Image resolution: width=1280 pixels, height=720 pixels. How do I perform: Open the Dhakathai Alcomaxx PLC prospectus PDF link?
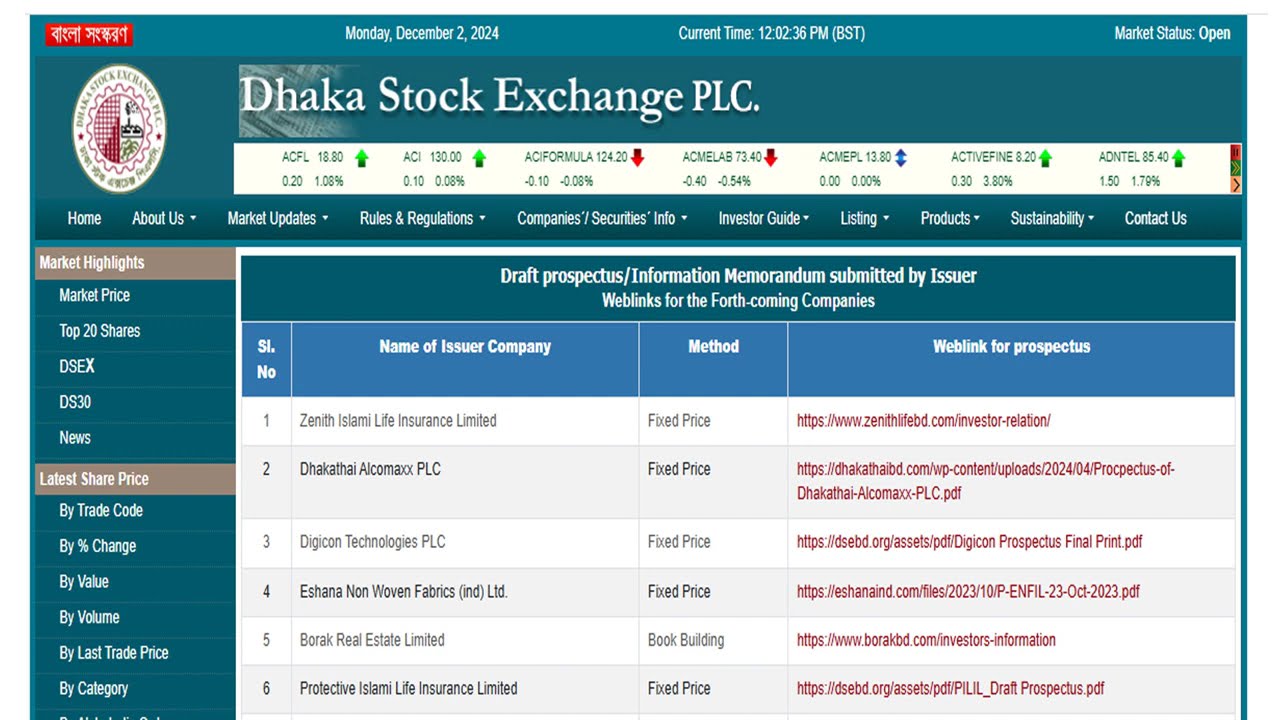coord(985,481)
